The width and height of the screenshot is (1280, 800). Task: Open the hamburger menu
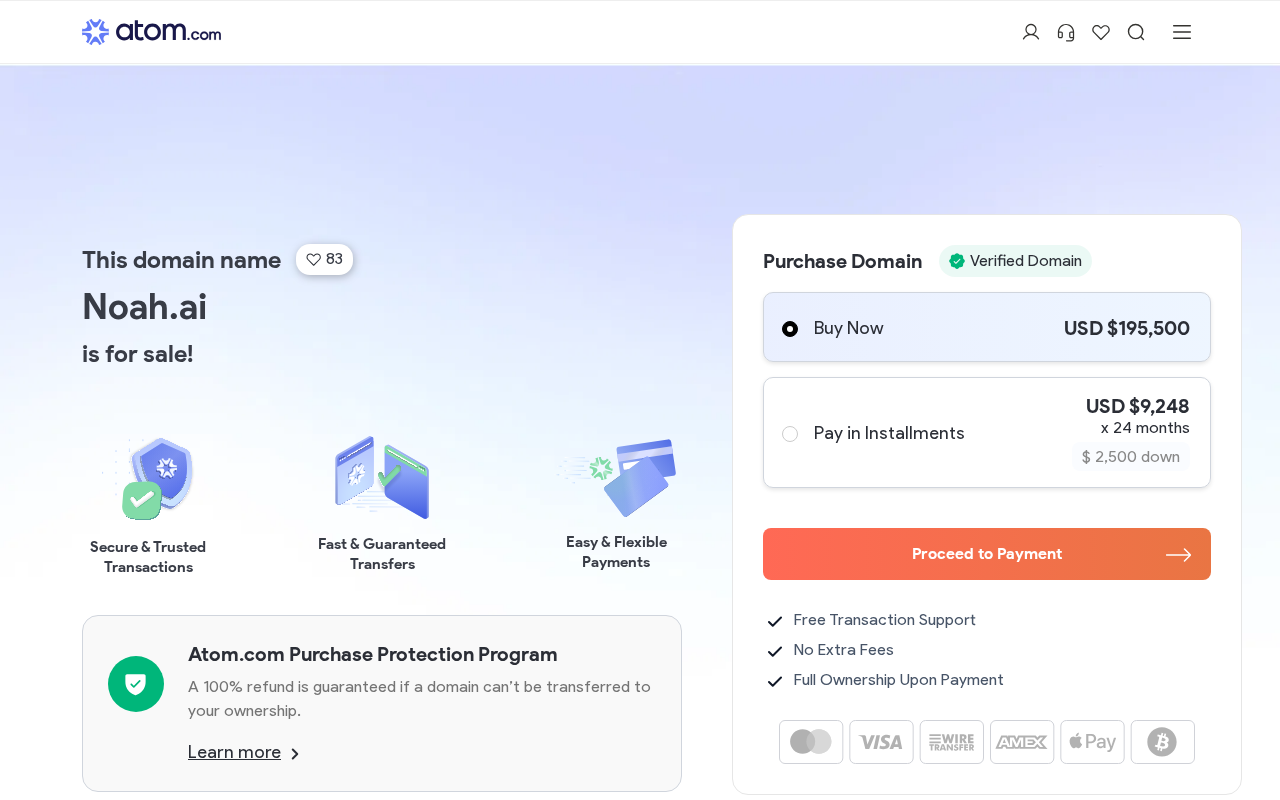(x=1182, y=32)
